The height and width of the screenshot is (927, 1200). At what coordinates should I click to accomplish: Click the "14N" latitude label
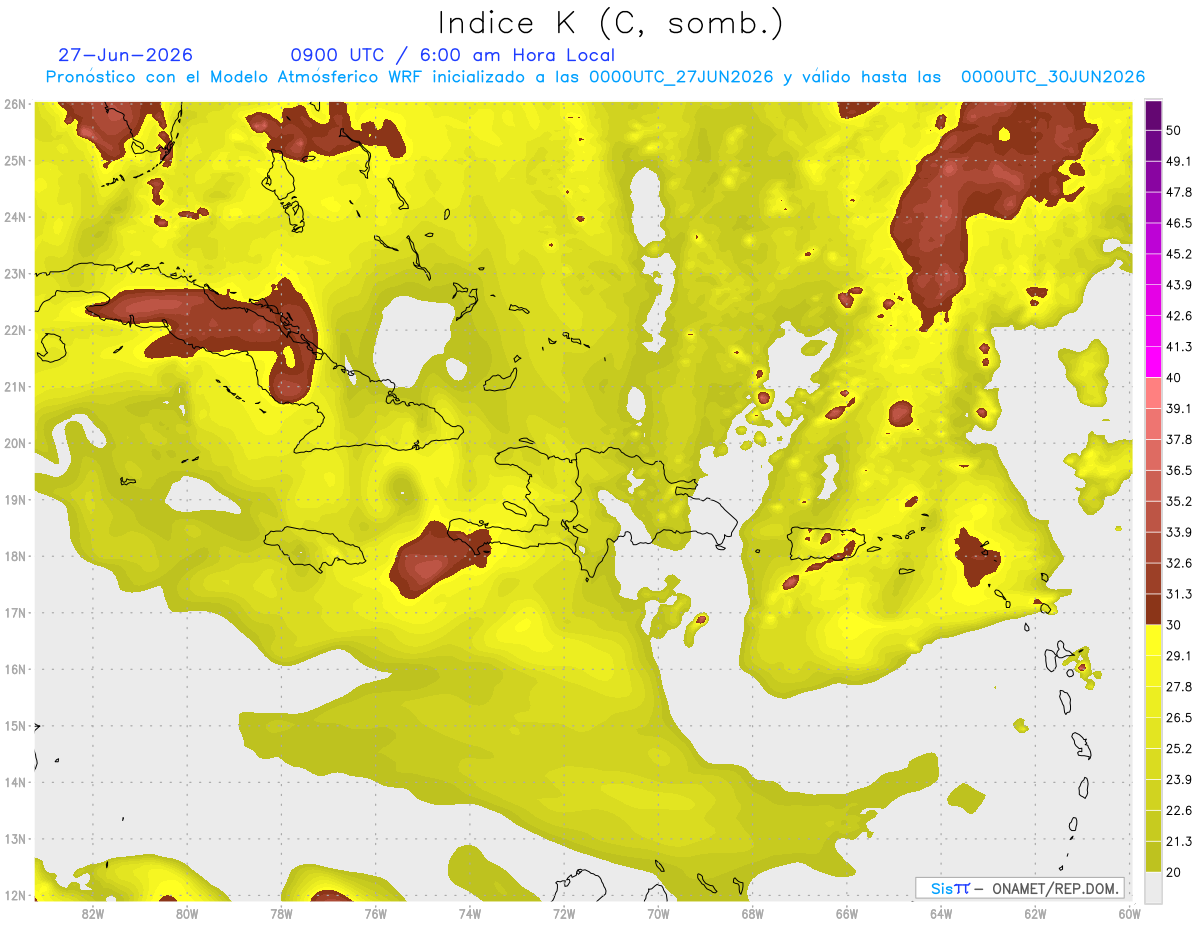(x=15, y=782)
